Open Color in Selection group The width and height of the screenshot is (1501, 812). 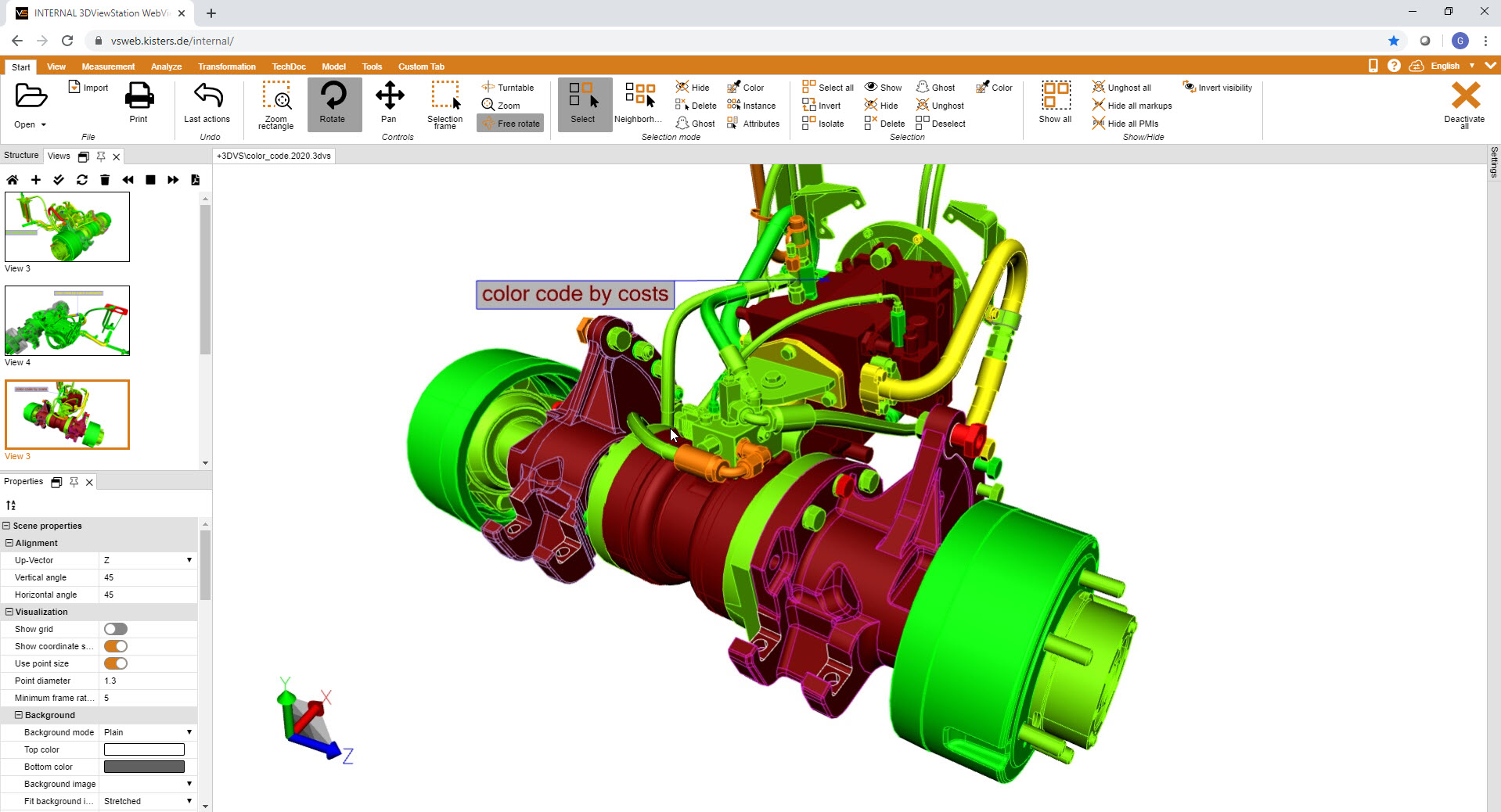pyautogui.click(x=994, y=88)
